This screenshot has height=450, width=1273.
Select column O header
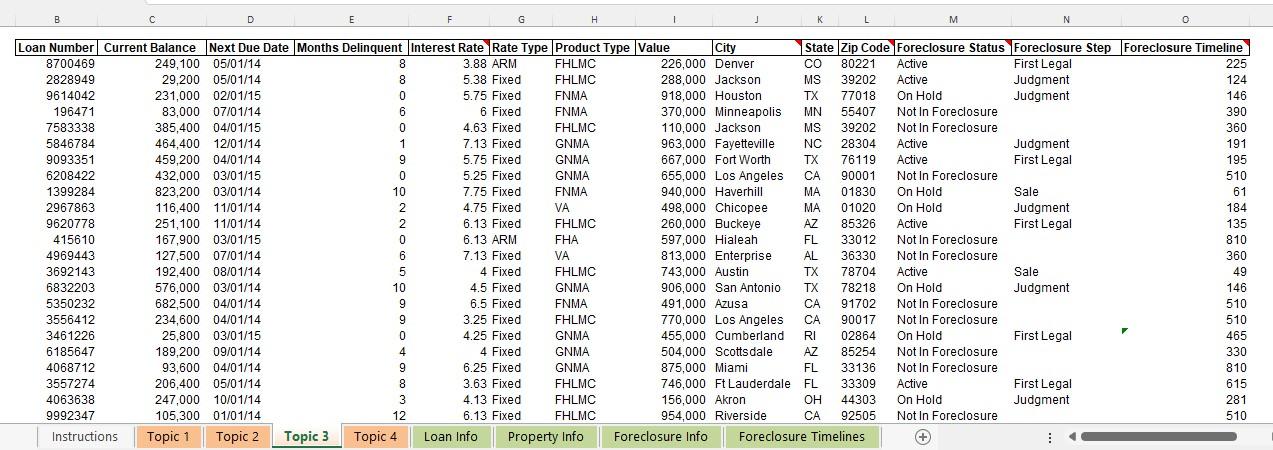1186,19
